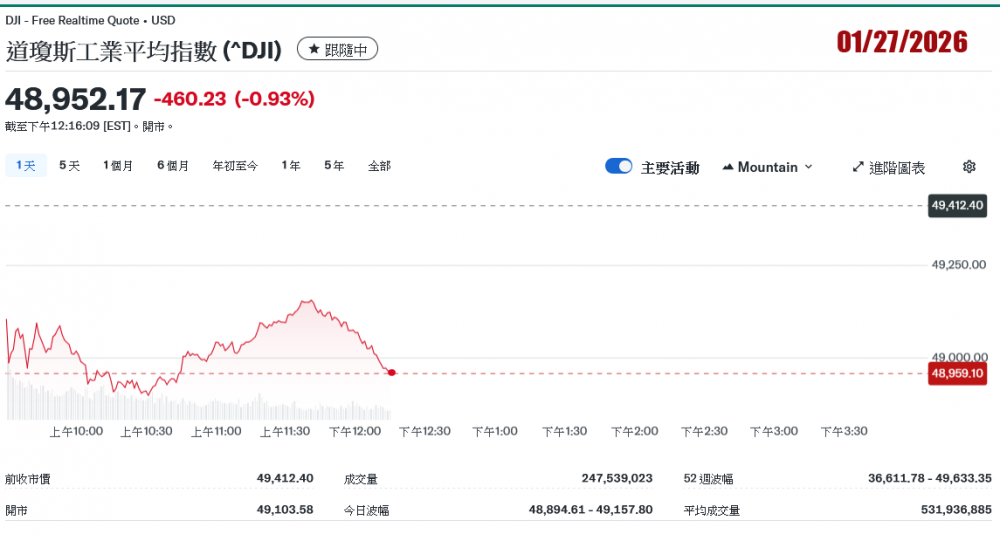This screenshot has width=1000, height=534.
Task: Open the advanced chart expand icon
Action: click(858, 167)
